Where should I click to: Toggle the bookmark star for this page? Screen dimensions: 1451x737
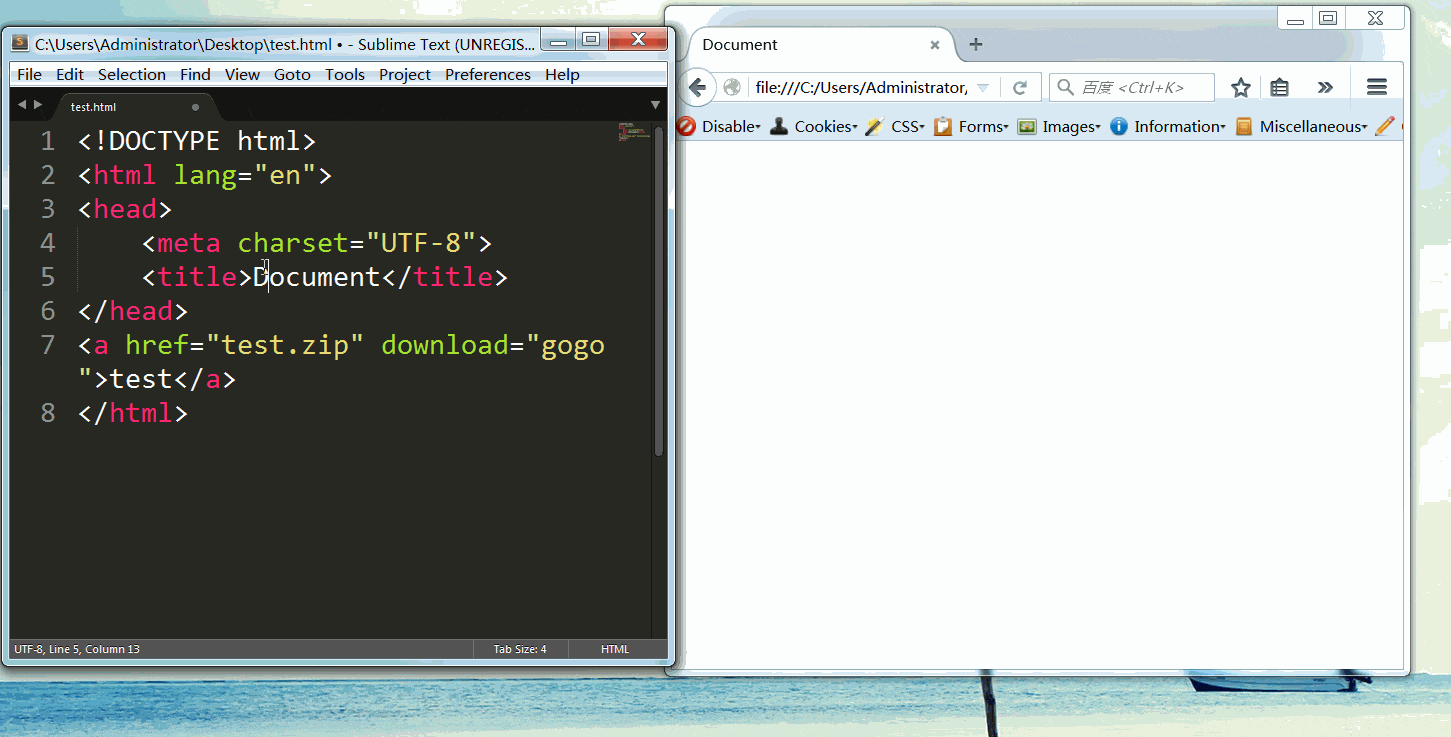[1240, 88]
